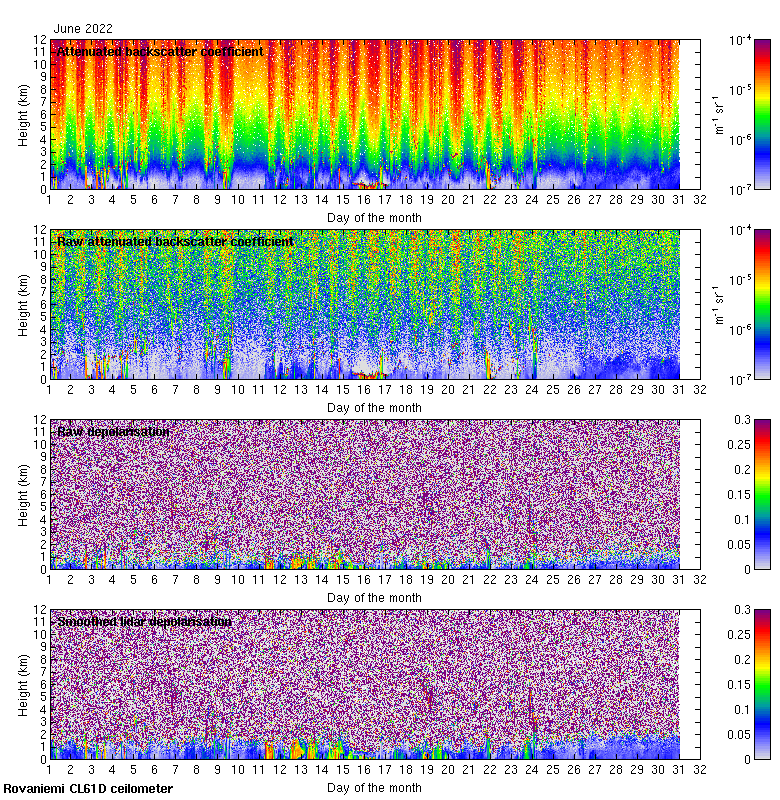The image size is (780, 800).
Task: Click the 'Raw depolarisation' plot title
Action: pos(113,432)
